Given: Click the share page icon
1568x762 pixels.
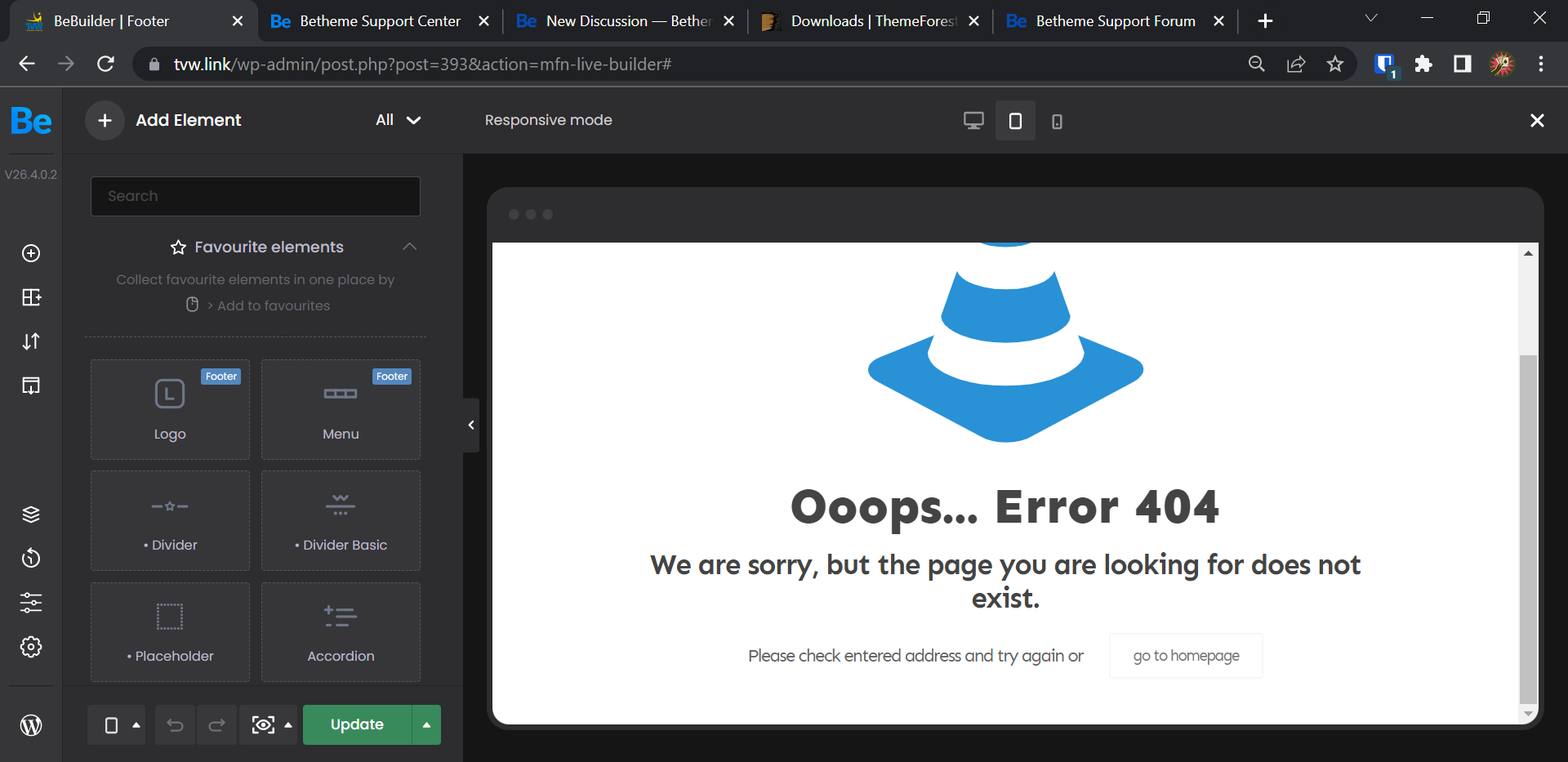Looking at the screenshot, I should [x=1296, y=64].
